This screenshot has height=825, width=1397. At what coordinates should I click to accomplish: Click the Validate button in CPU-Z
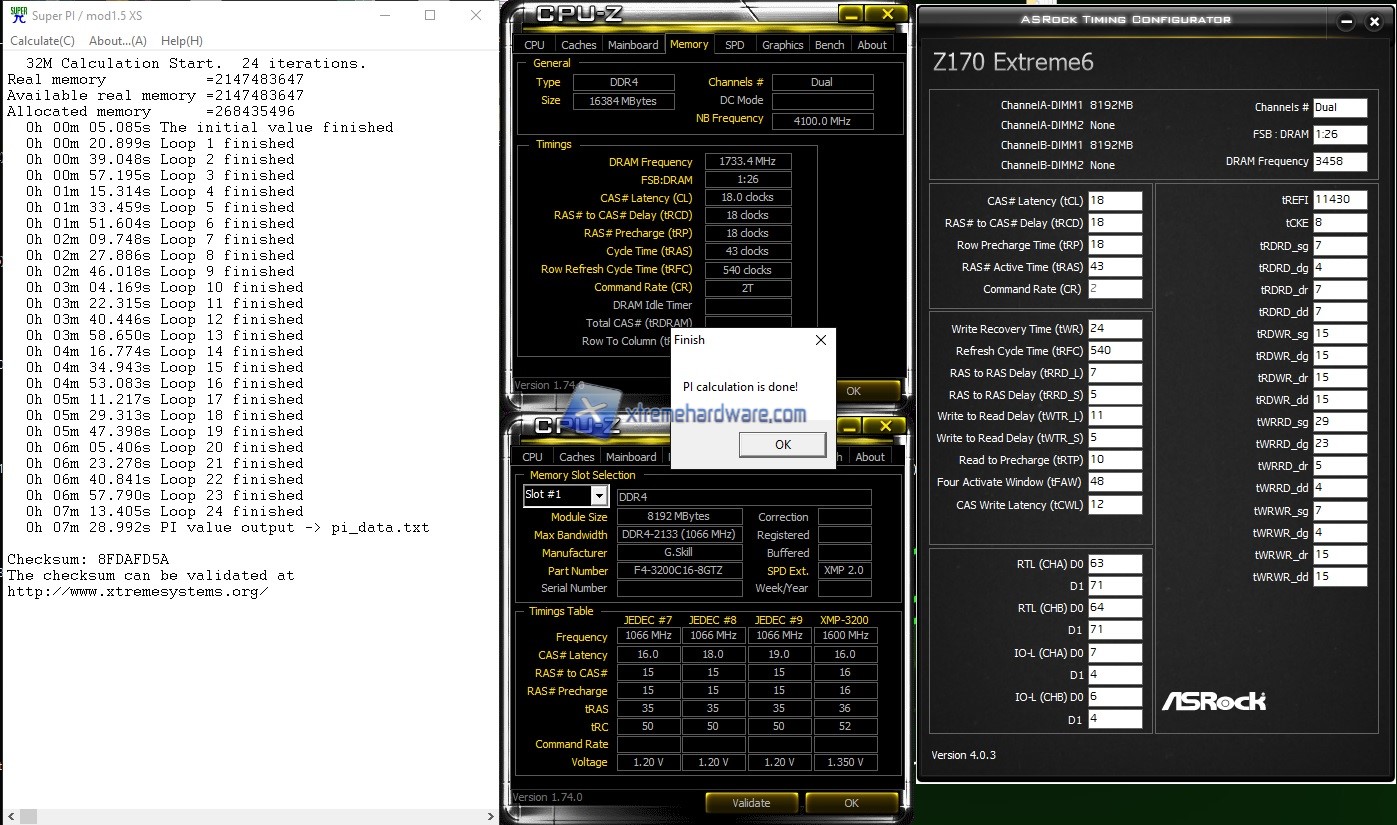(751, 802)
